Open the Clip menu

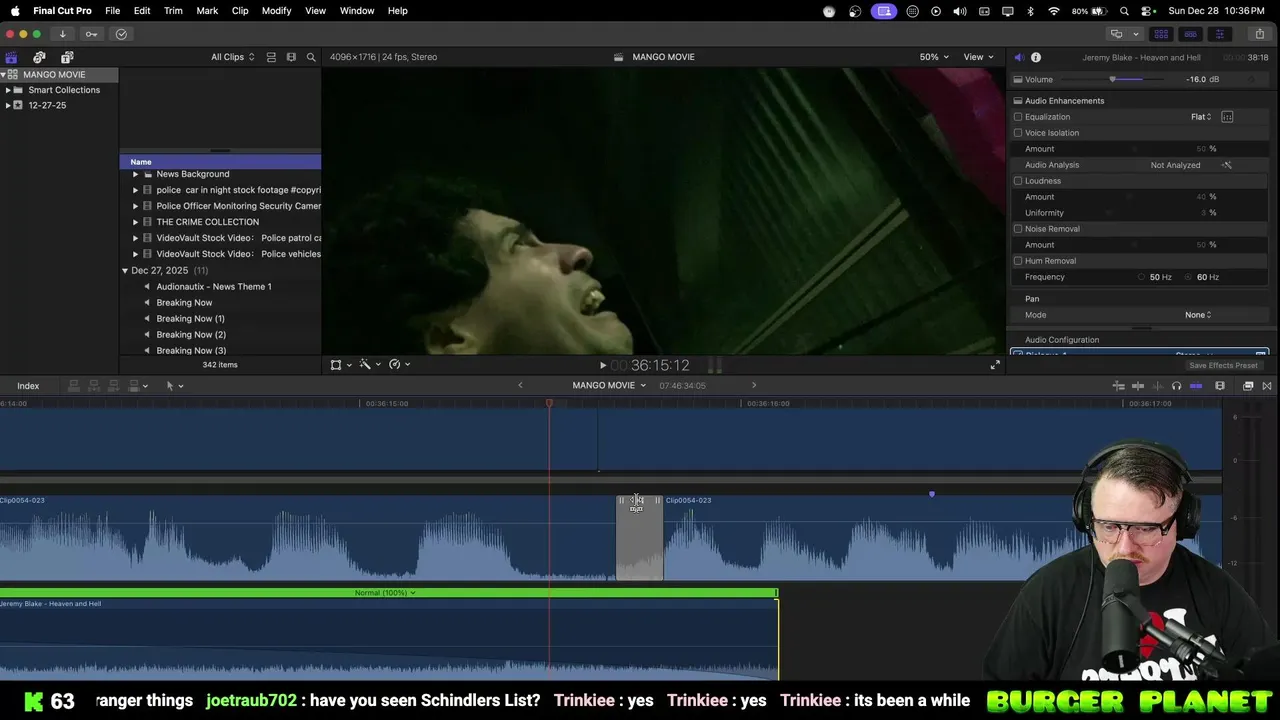[x=240, y=11]
